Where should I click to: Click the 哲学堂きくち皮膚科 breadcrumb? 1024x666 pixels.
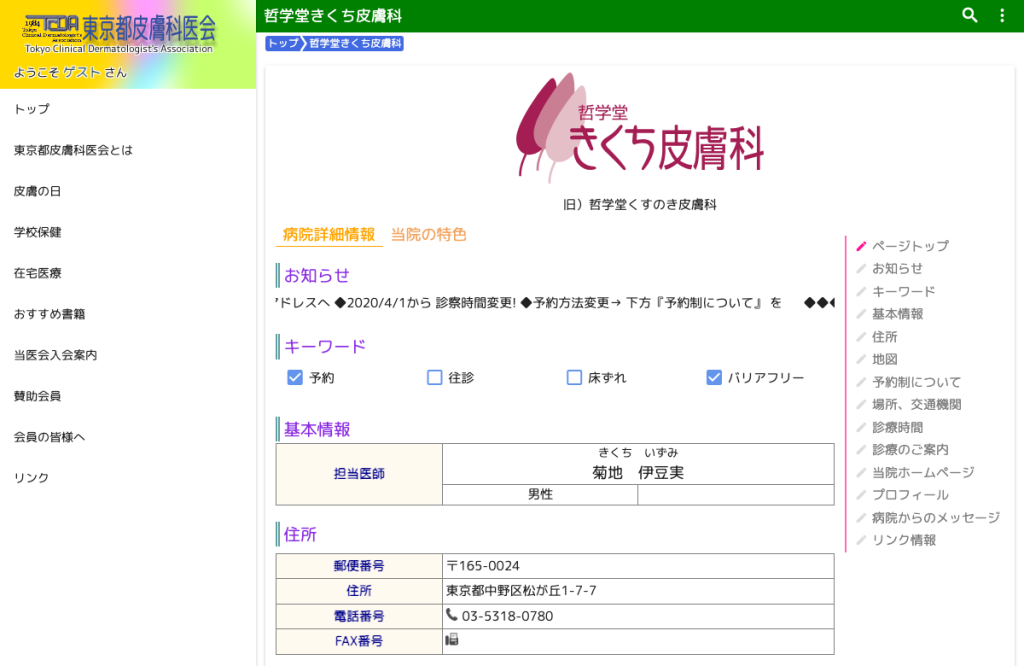pos(355,43)
